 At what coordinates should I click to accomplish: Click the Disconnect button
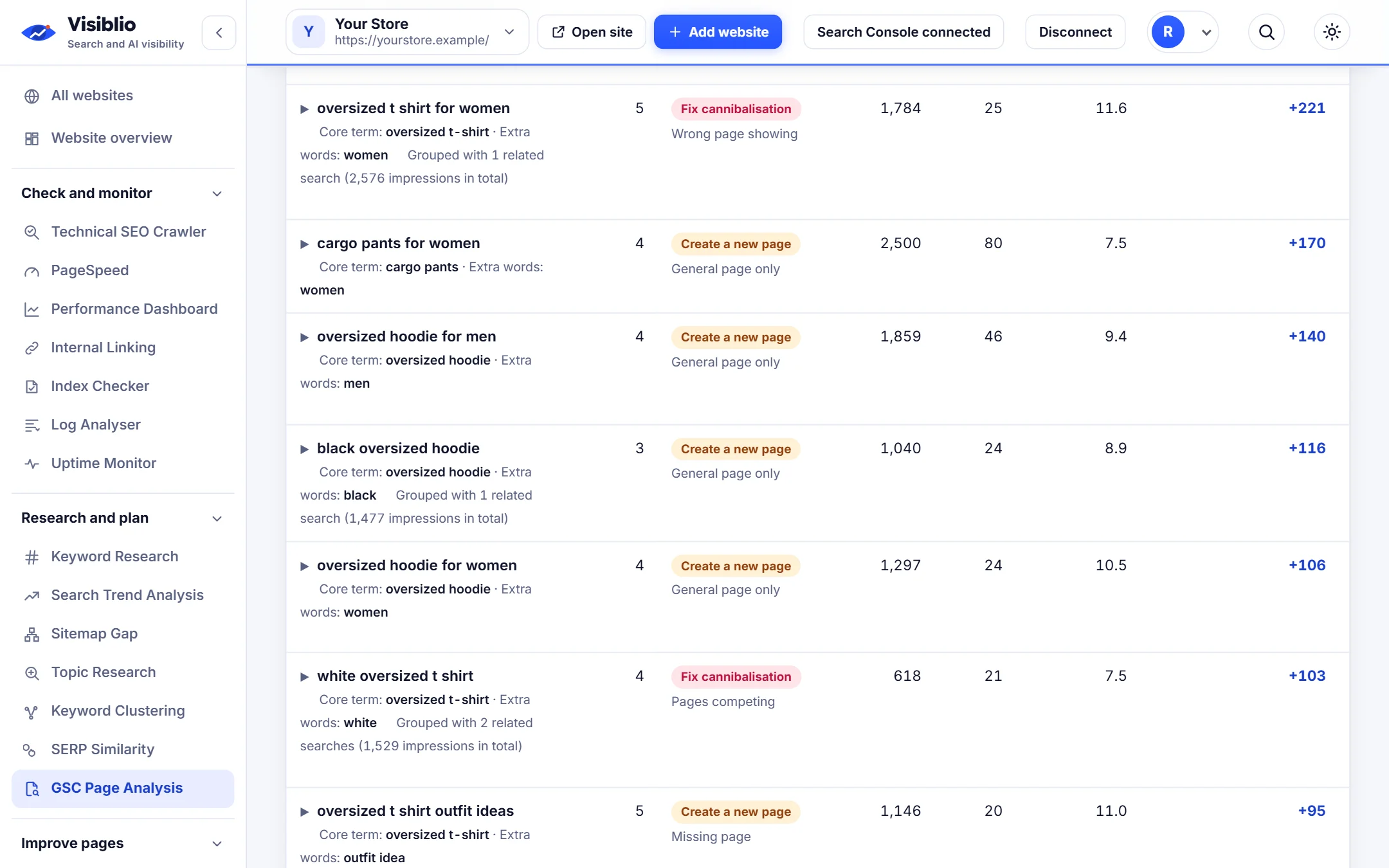(x=1075, y=32)
